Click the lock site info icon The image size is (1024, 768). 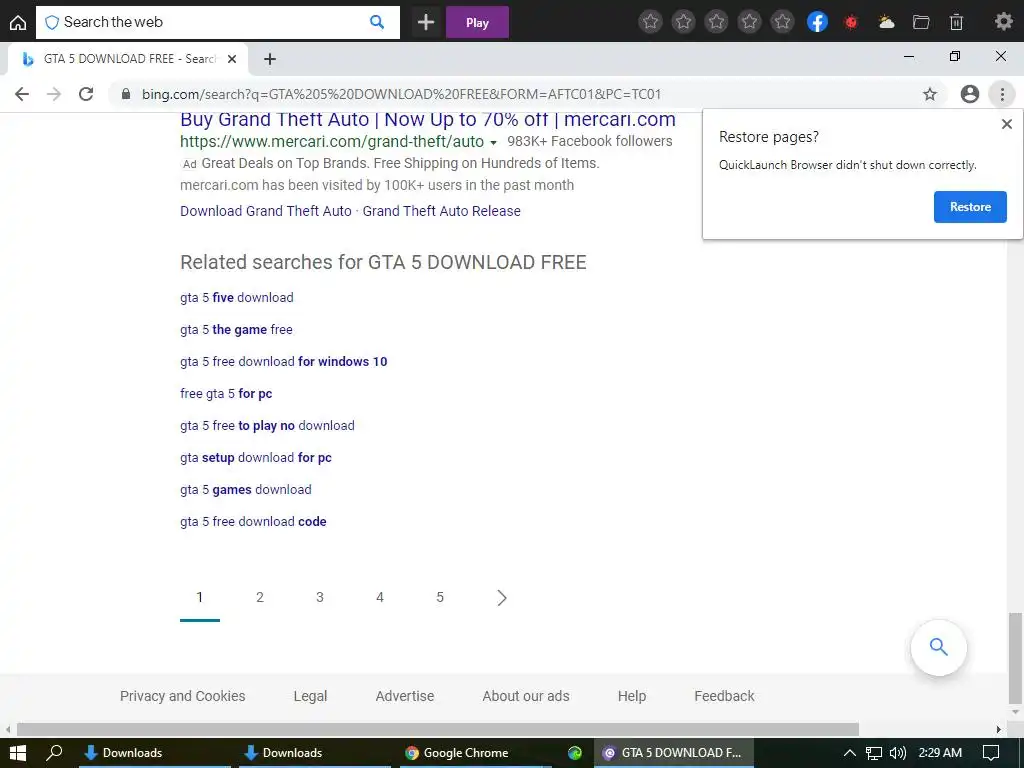[x=126, y=94]
